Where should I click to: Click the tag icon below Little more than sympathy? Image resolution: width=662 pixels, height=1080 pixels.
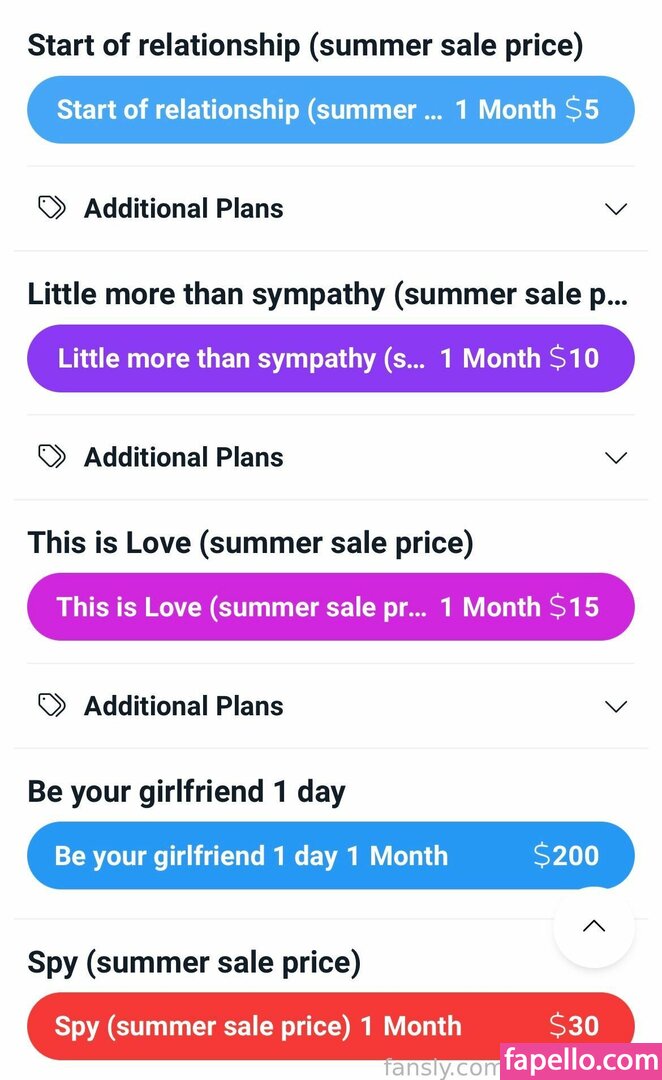pyautogui.click(x=51, y=457)
